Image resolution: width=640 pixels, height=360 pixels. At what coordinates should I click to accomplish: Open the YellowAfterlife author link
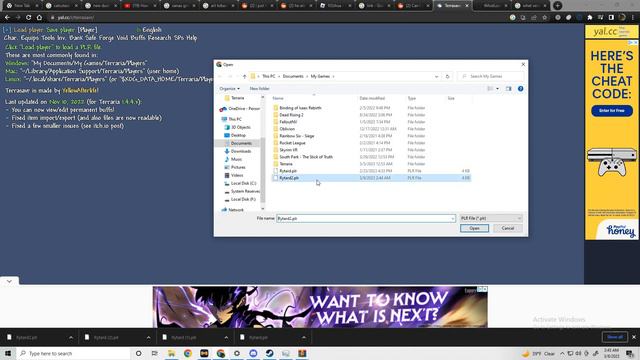tap(80, 91)
